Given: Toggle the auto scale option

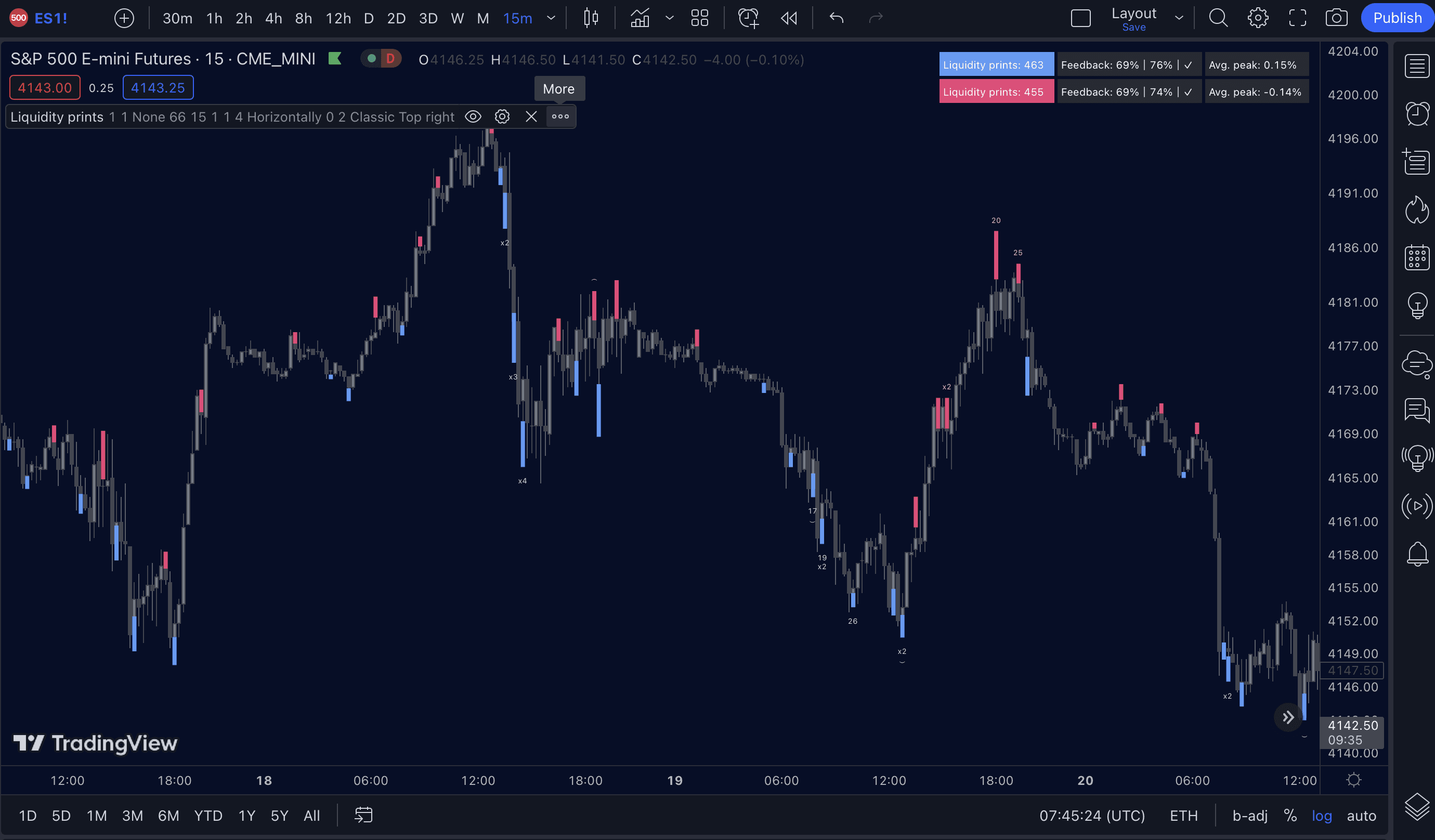Looking at the screenshot, I should (1361, 816).
